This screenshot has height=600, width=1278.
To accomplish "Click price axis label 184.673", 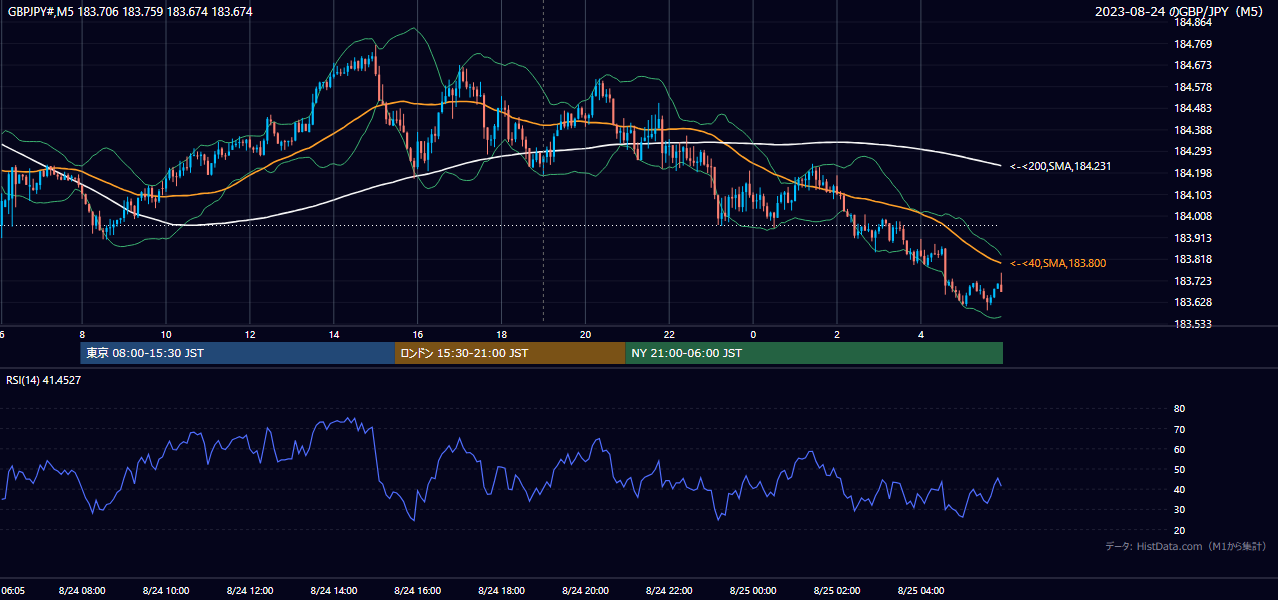I will point(1191,65).
